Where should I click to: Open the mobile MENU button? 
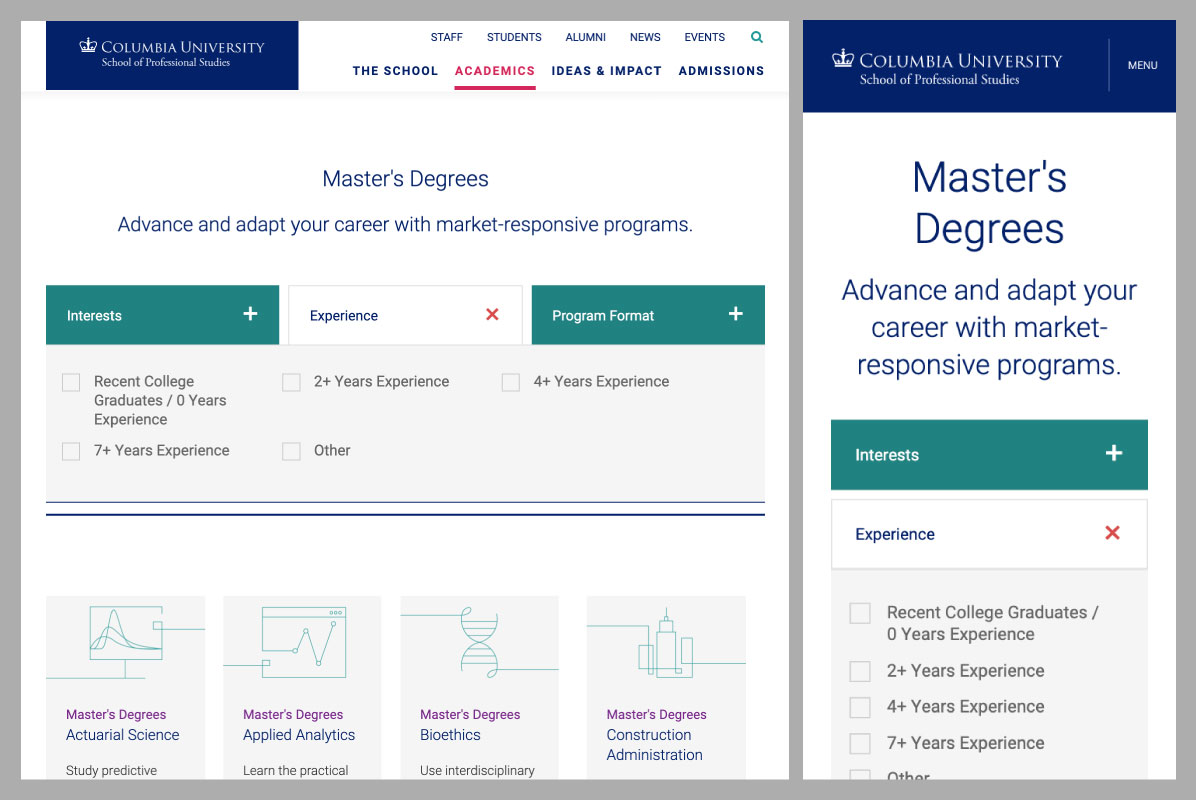coord(1143,66)
